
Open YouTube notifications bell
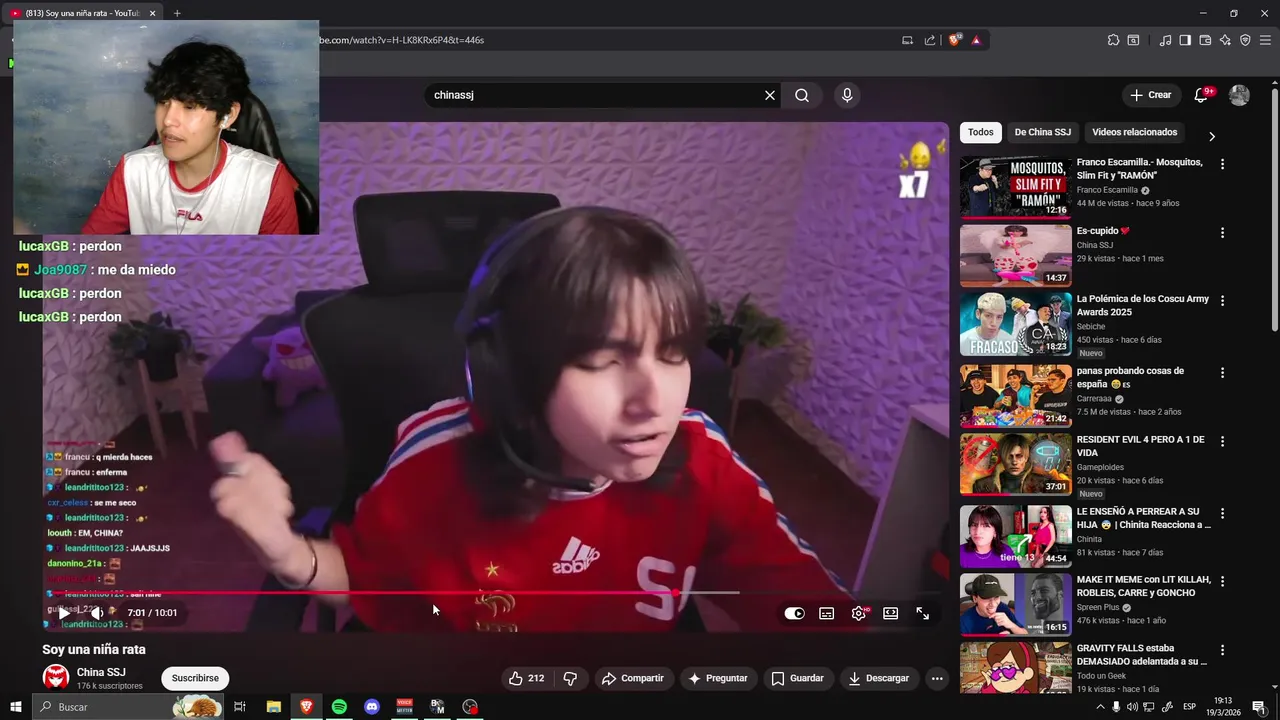tap(1201, 95)
